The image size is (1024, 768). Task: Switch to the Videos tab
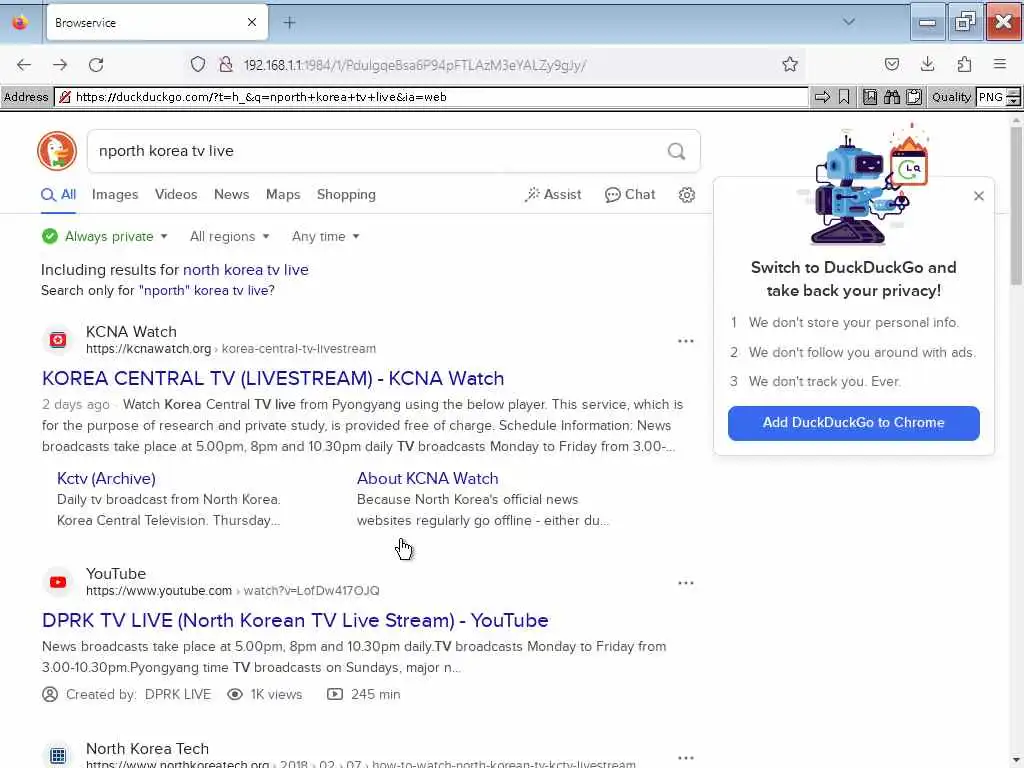click(x=176, y=195)
